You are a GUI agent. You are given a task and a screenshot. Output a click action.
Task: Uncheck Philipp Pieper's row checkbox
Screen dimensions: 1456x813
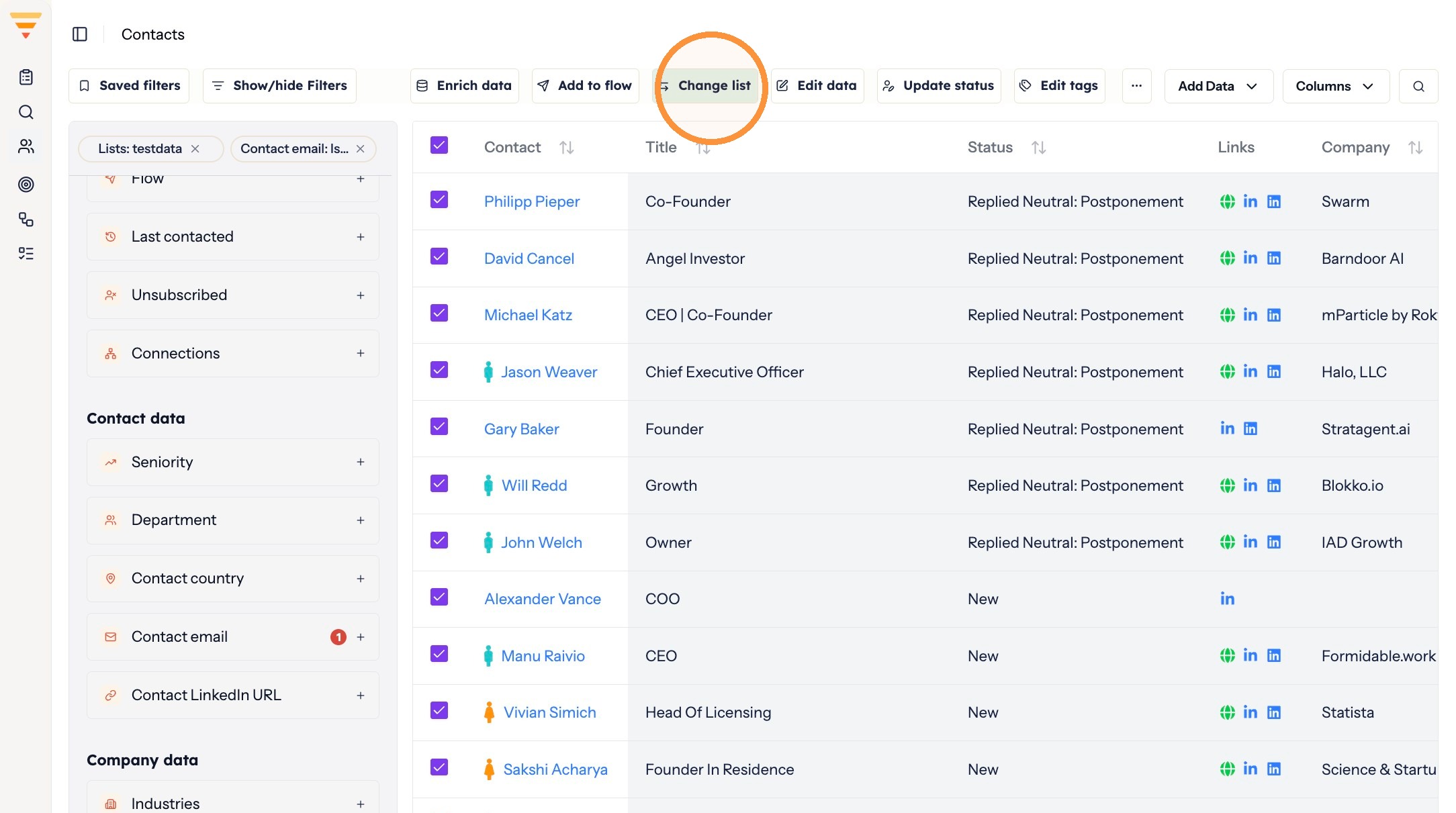click(439, 199)
